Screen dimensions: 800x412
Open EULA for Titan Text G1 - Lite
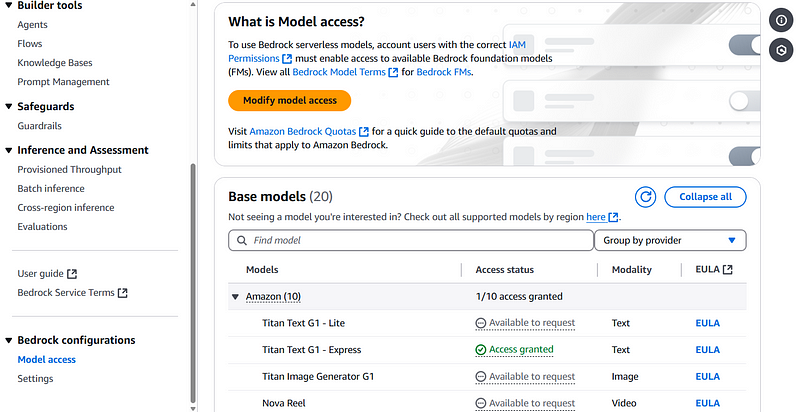coord(708,323)
